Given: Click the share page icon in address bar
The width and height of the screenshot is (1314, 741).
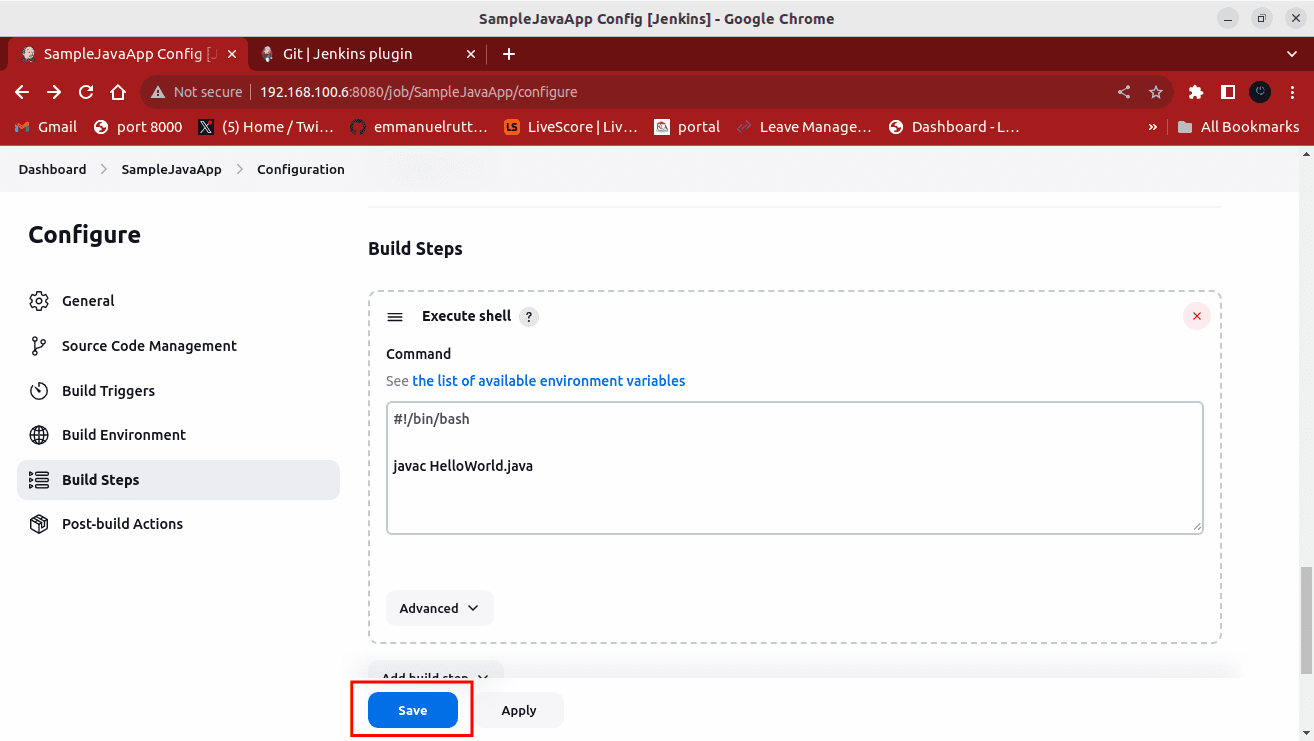Looking at the screenshot, I should tap(1124, 92).
